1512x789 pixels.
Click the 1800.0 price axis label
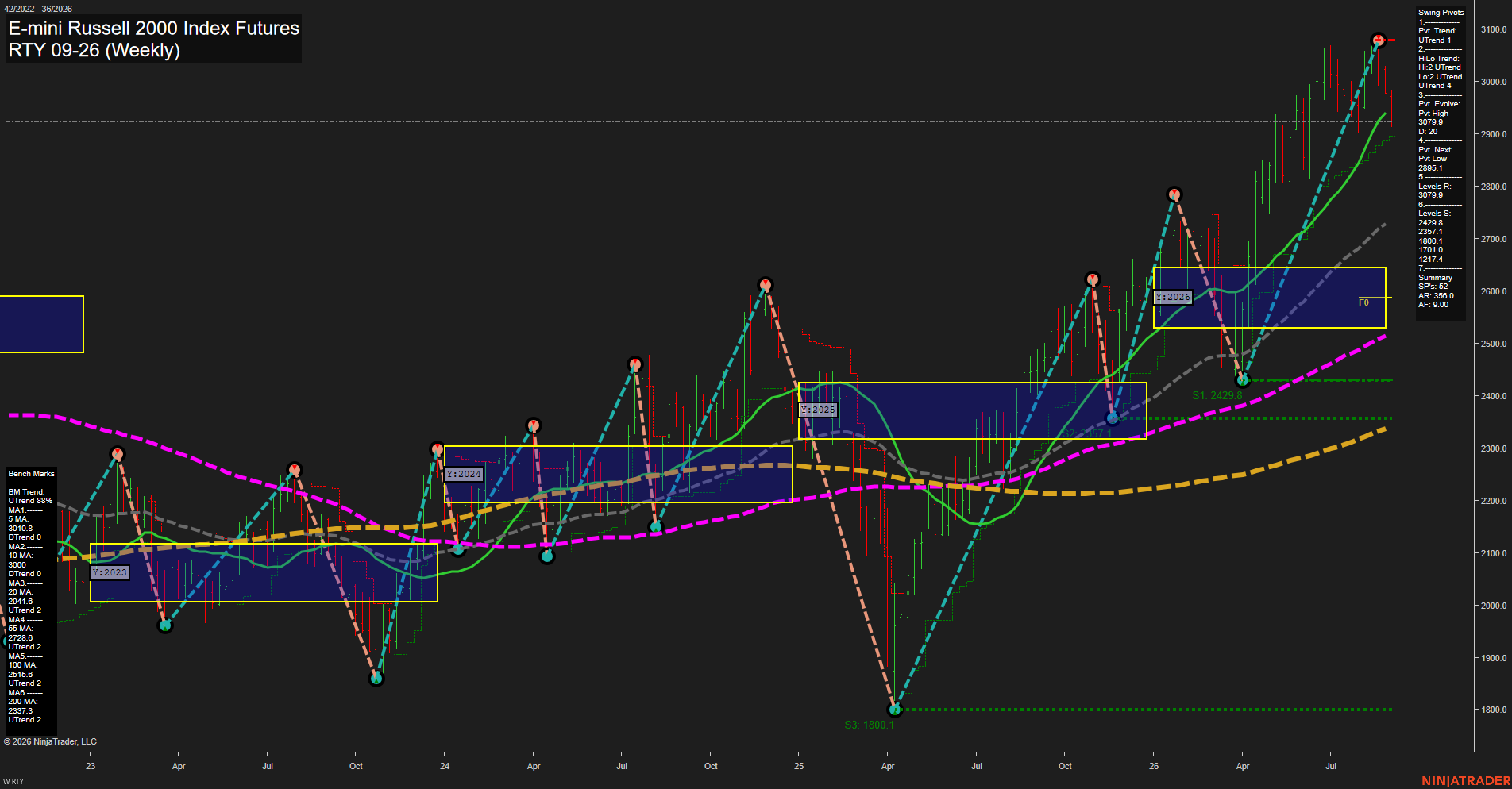point(1494,710)
